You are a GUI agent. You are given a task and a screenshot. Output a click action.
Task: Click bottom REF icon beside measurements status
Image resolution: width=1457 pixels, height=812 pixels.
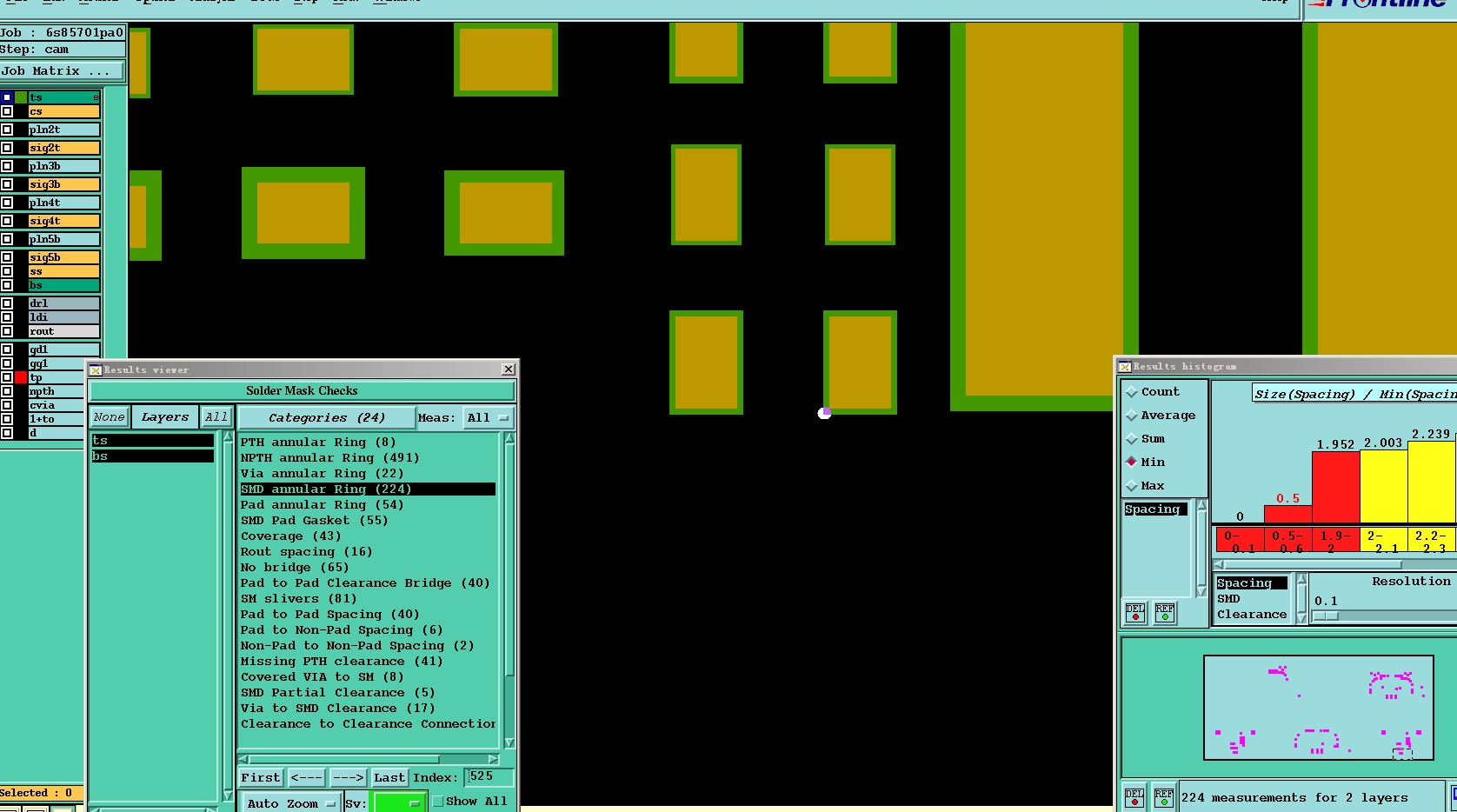1164,797
